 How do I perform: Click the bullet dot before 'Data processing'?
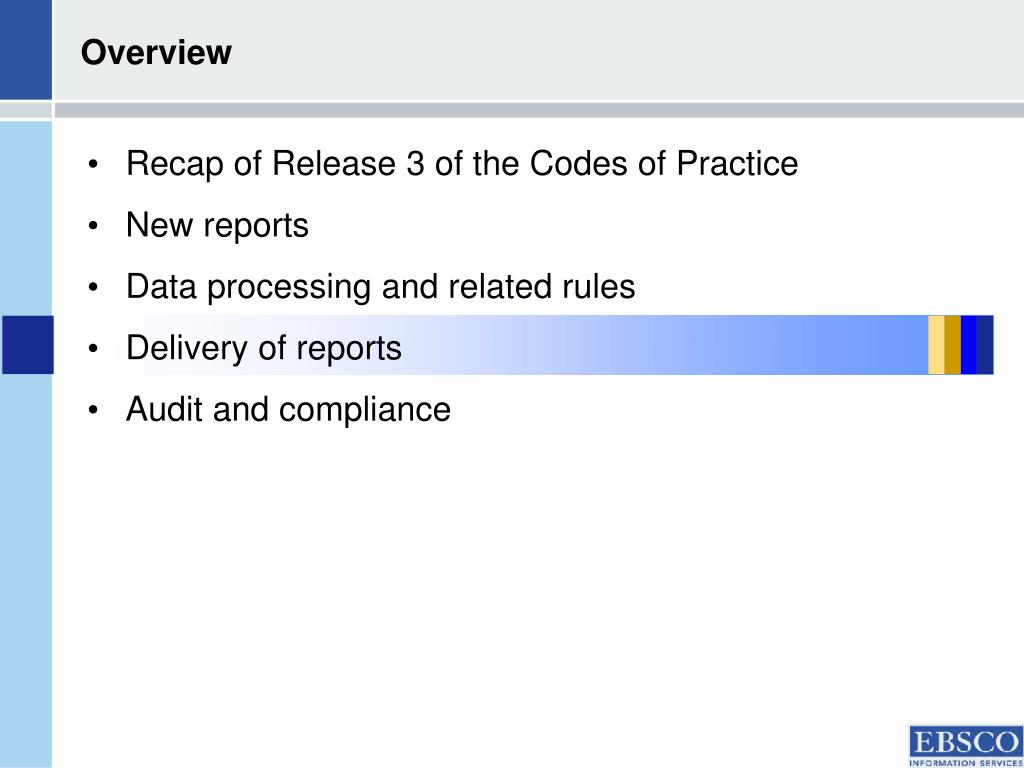tap(93, 287)
